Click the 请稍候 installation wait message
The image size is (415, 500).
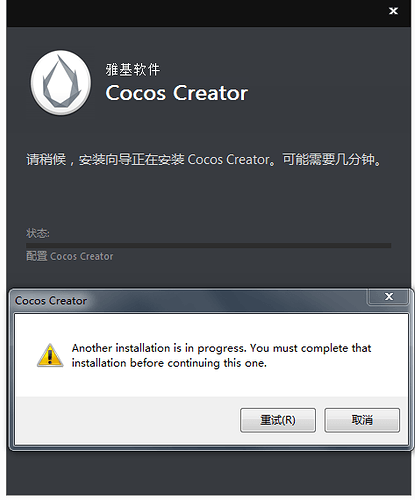(204, 159)
